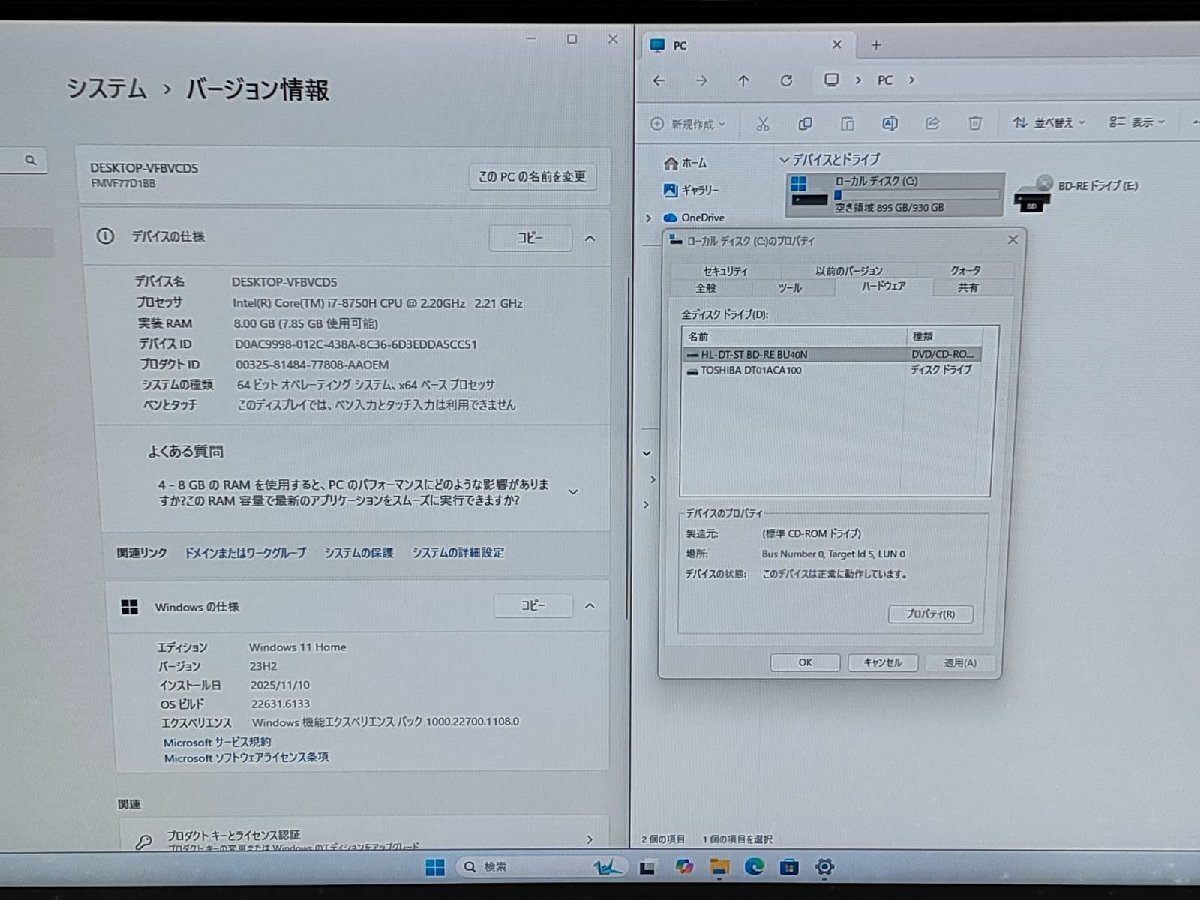Click the Cut icon in Explorer toolbar
The height and width of the screenshot is (900, 1200).
pos(762,122)
